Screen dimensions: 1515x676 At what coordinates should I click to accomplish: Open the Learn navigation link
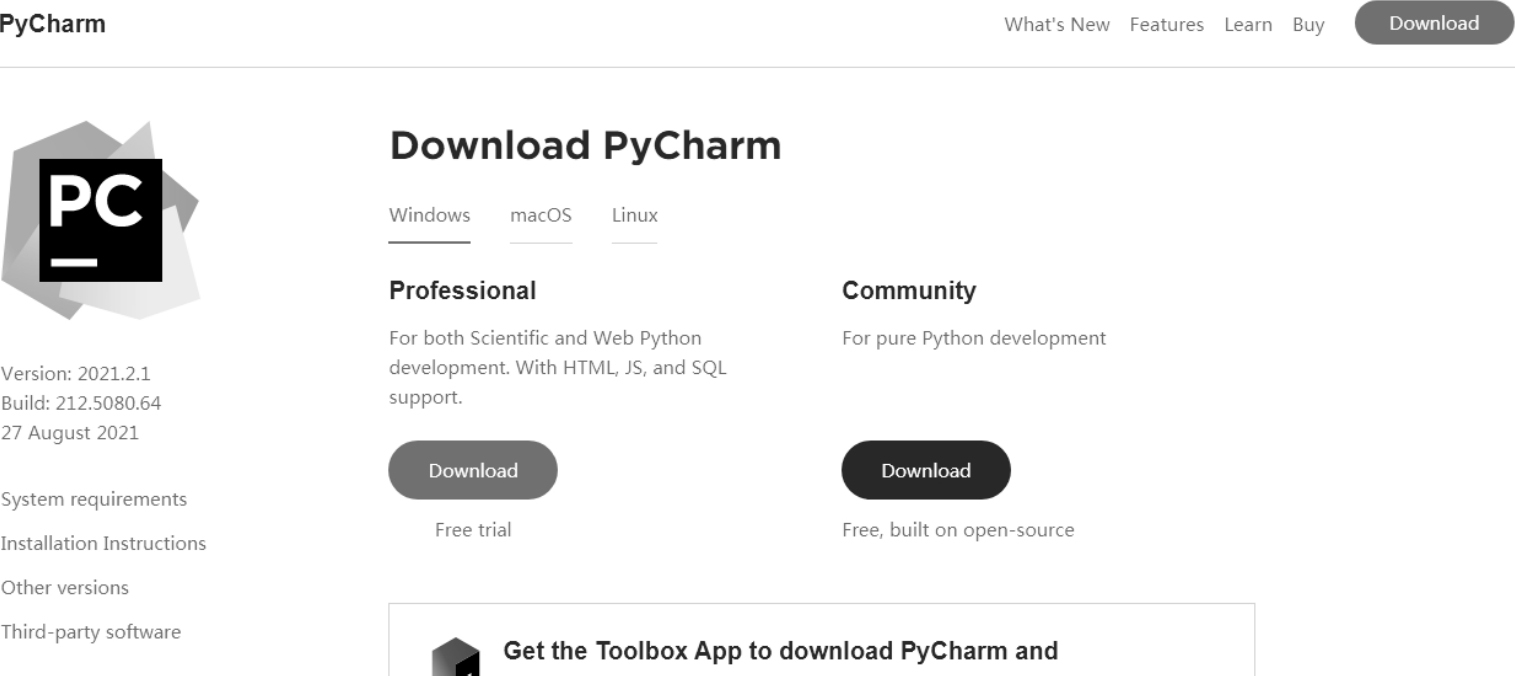coord(1247,25)
